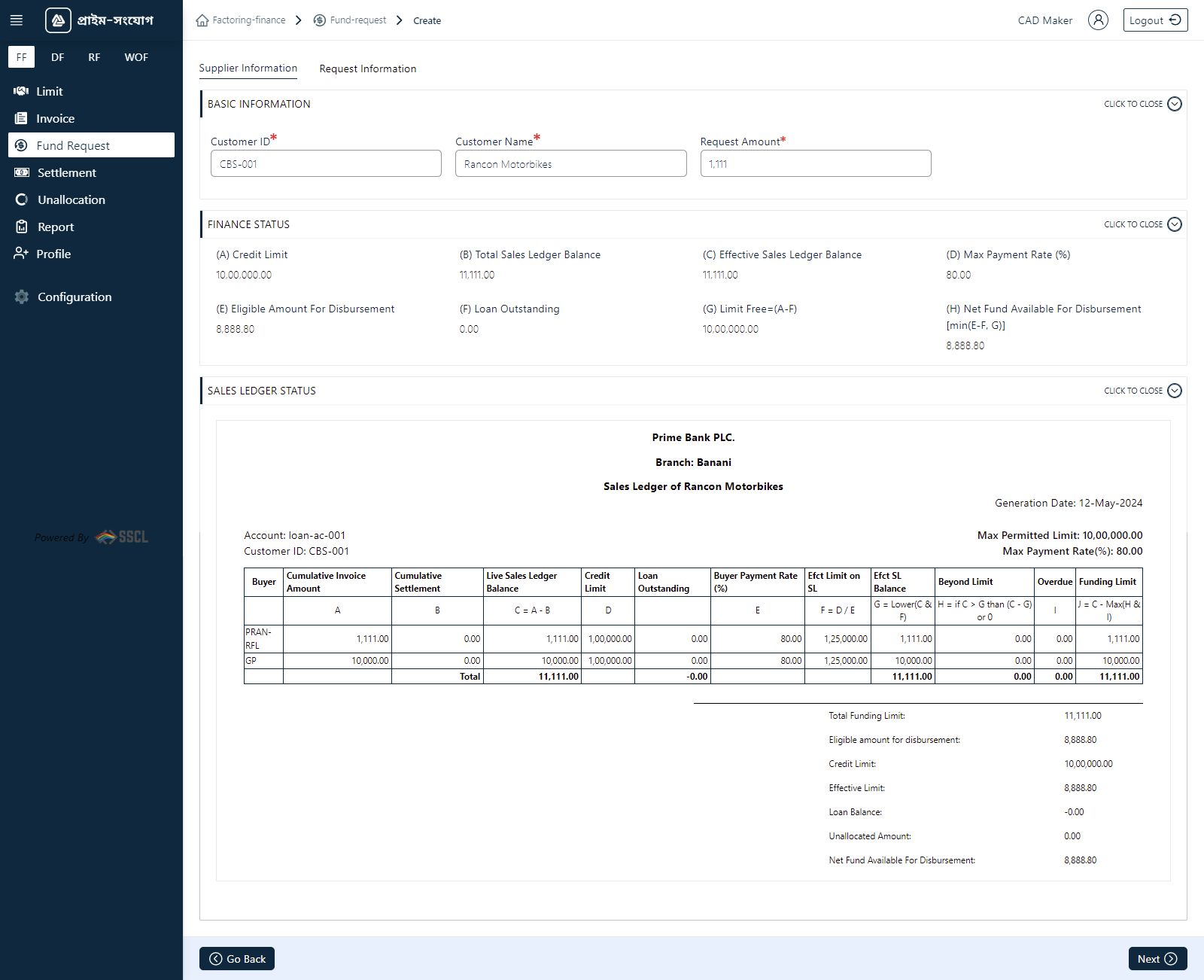Click the Beyond Limit column header

click(x=984, y=582)
